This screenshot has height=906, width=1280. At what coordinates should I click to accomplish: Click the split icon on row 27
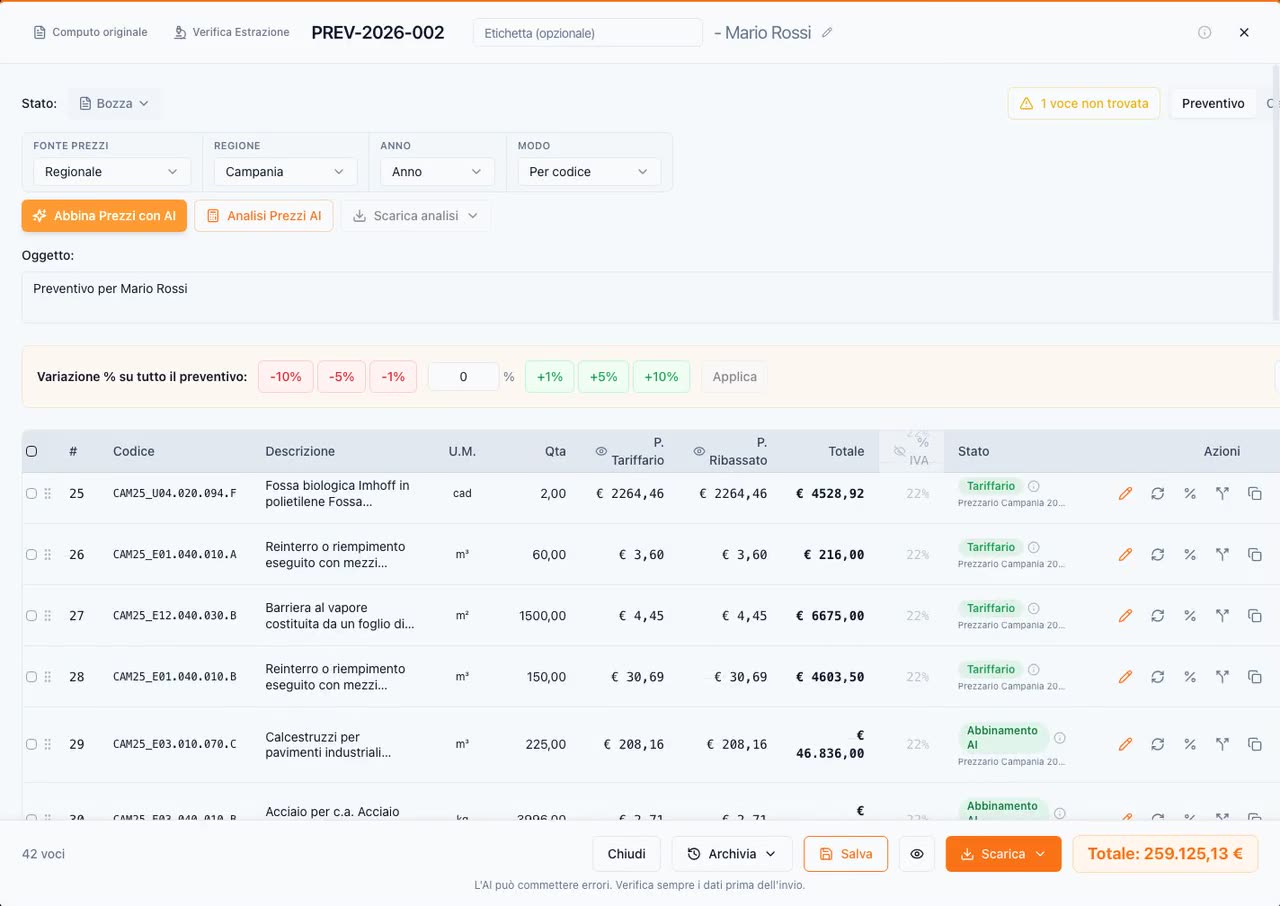[1222, 615]
